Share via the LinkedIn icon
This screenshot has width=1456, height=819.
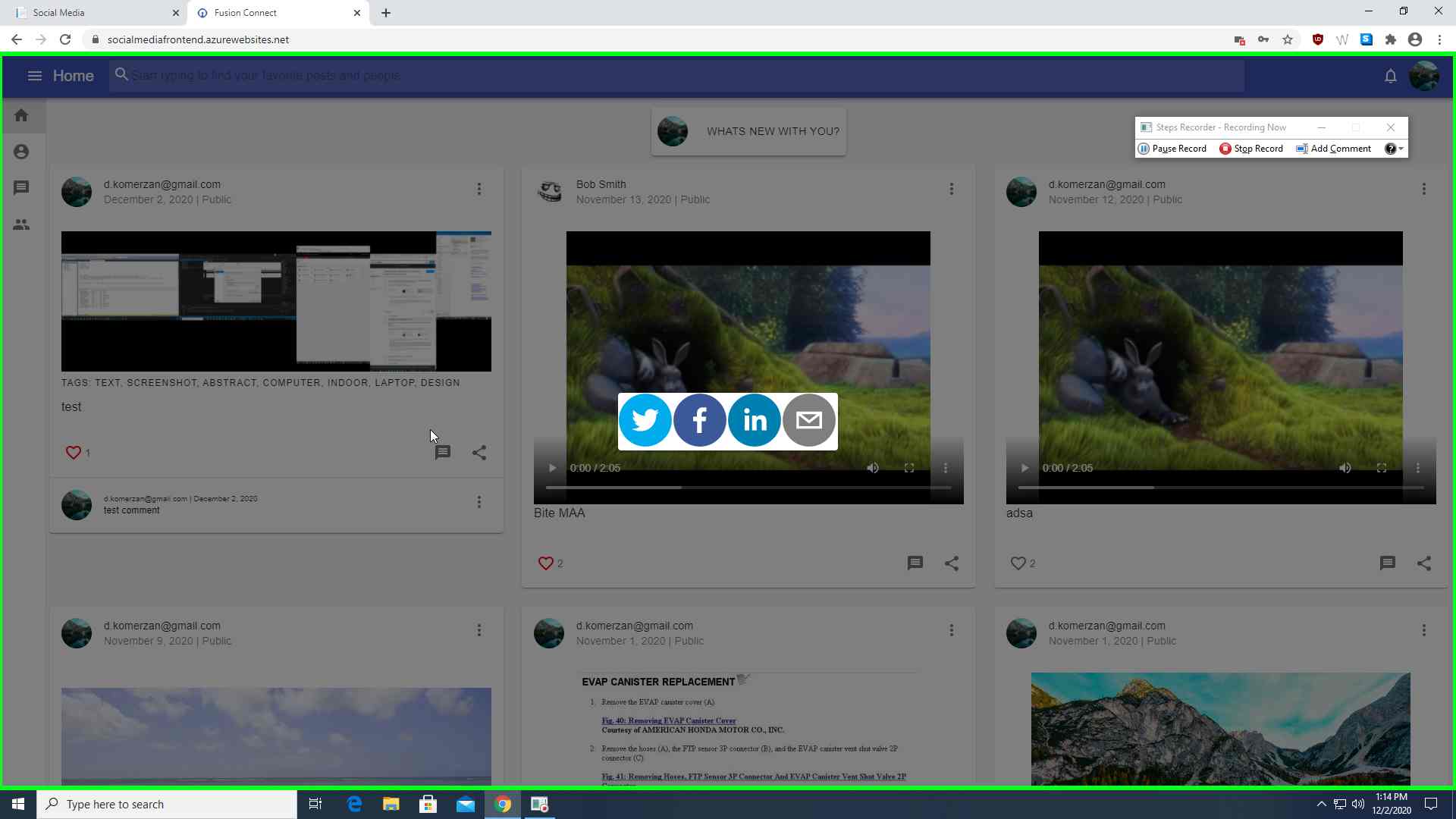coord(755,420)
